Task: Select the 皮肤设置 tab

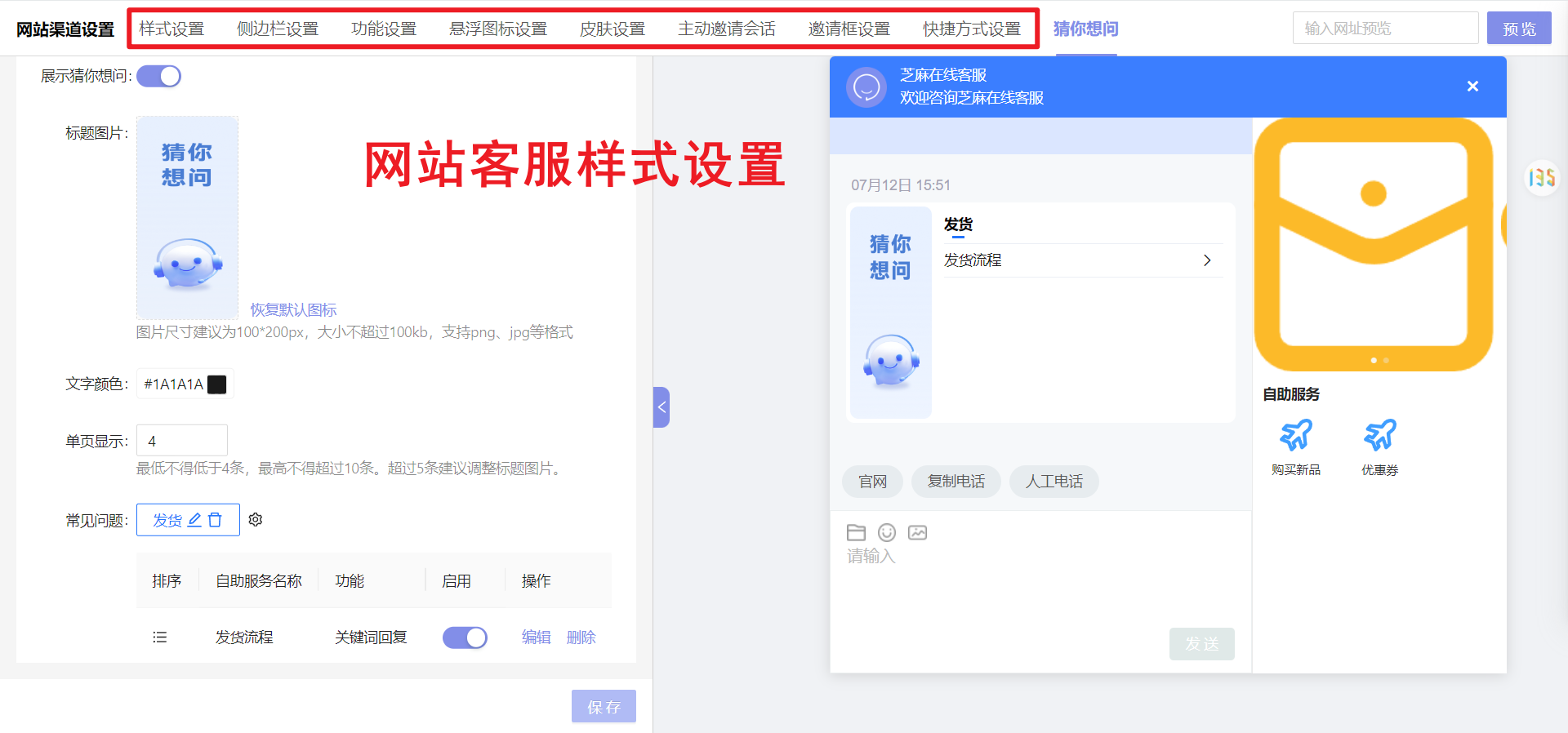Action: pyautogui.click(x=612, y=29)
